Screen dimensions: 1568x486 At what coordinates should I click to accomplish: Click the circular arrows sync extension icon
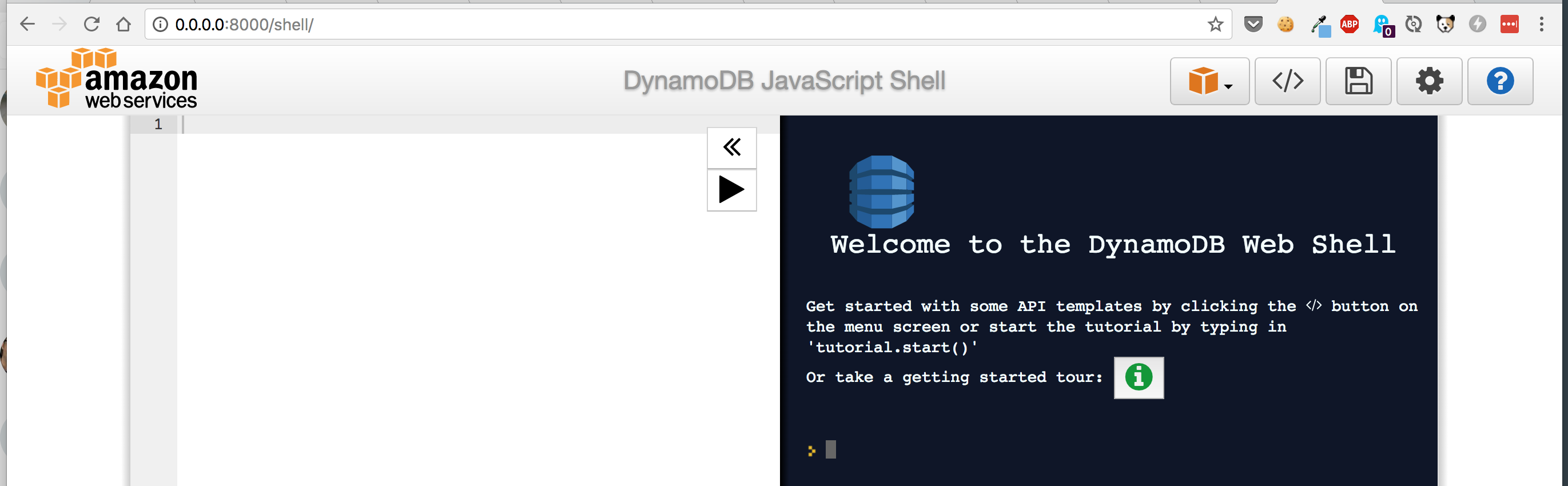[1414, 25]
